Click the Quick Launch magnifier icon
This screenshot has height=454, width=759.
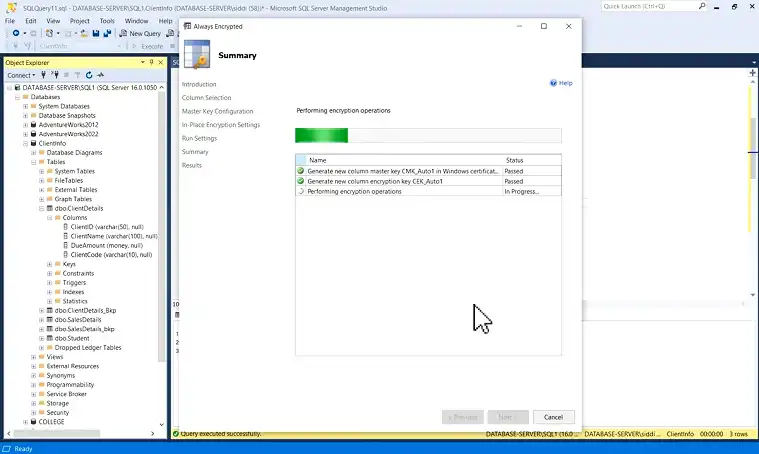[x=702, y=6]
